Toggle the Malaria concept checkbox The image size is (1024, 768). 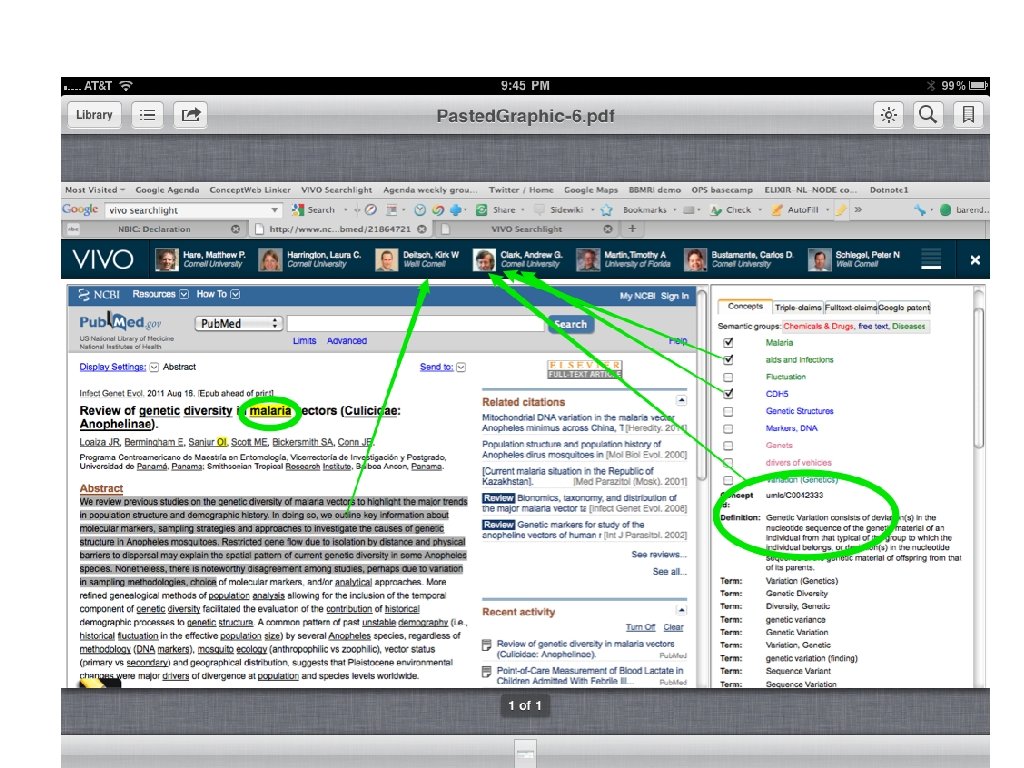728,342
